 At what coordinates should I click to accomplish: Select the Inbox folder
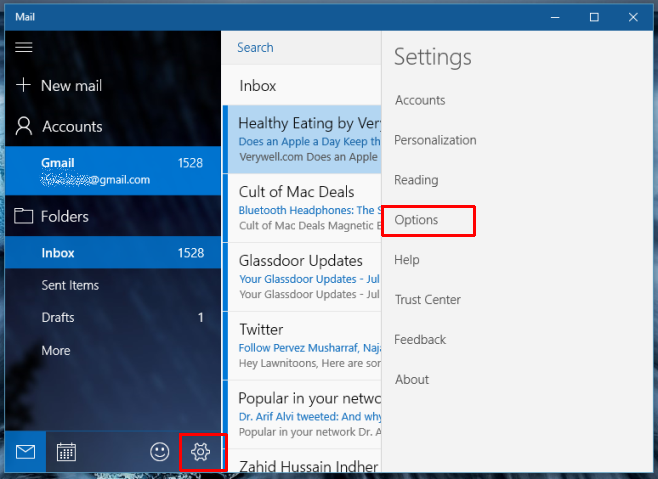(x=113, y=252)
